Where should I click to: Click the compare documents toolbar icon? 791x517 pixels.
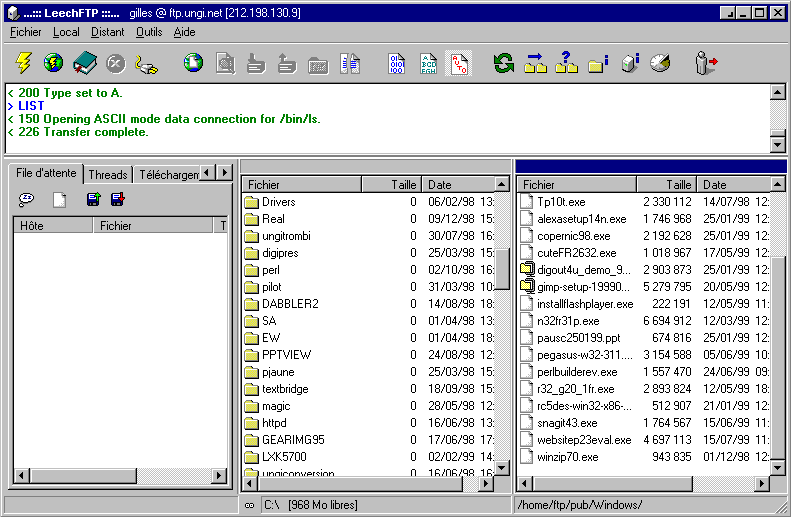(350, 64)
